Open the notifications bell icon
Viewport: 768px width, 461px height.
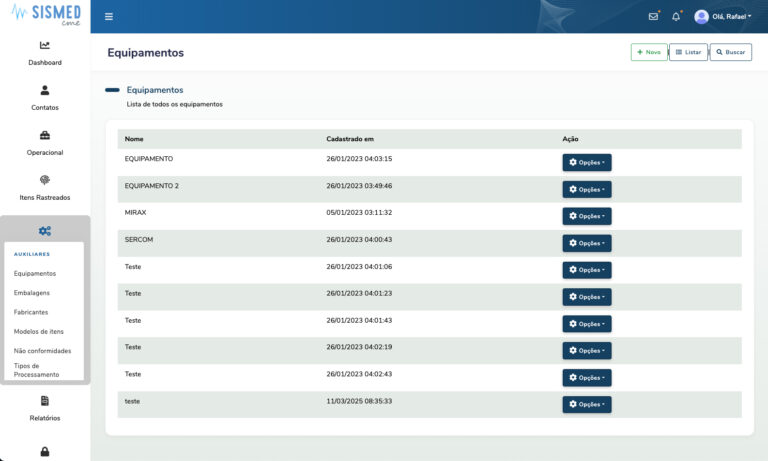pos(676,17)
